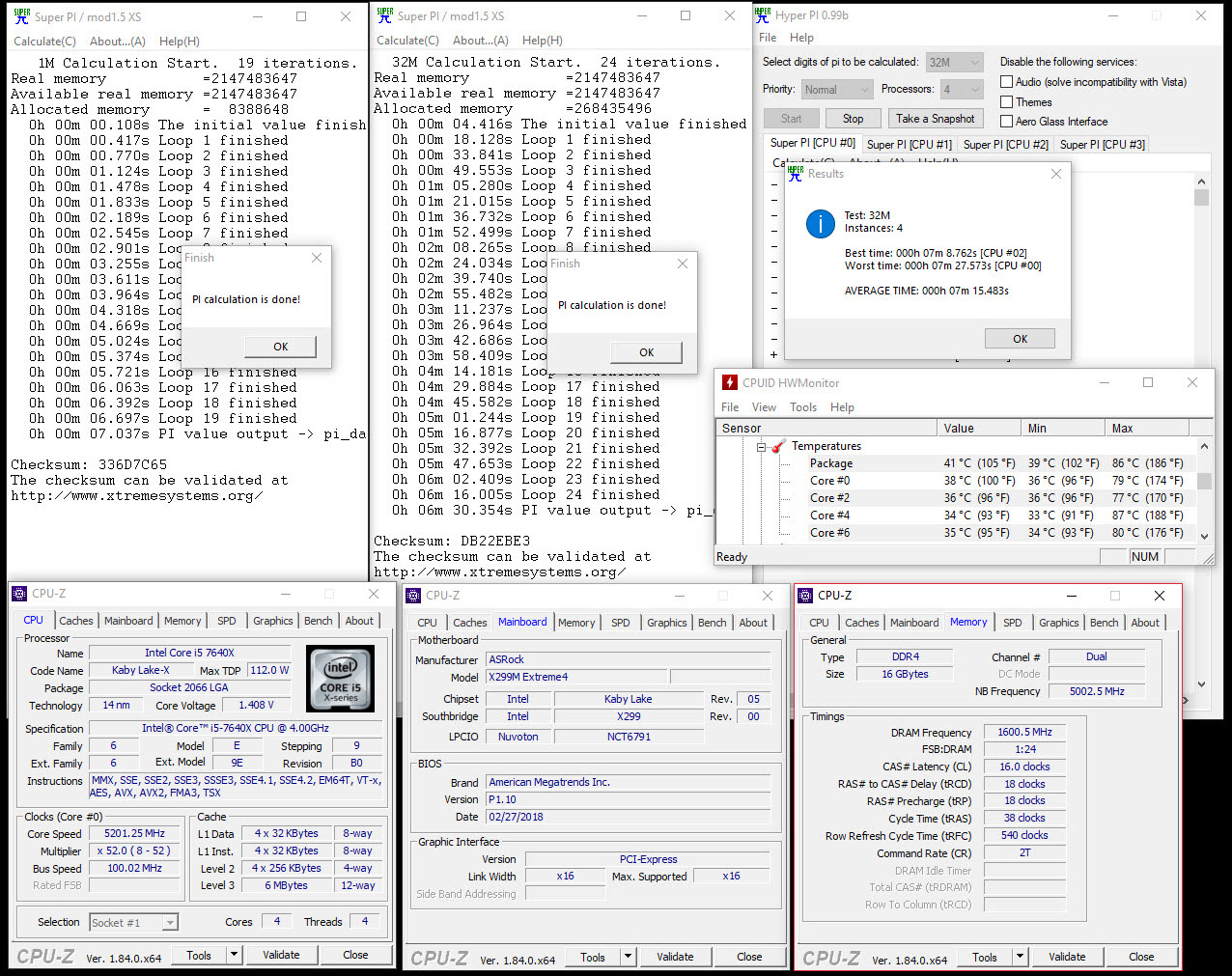Screen dimensions: 1232x976
Task: Click the Core Speed value 5201.25 MHz
Action: [134, 833]
